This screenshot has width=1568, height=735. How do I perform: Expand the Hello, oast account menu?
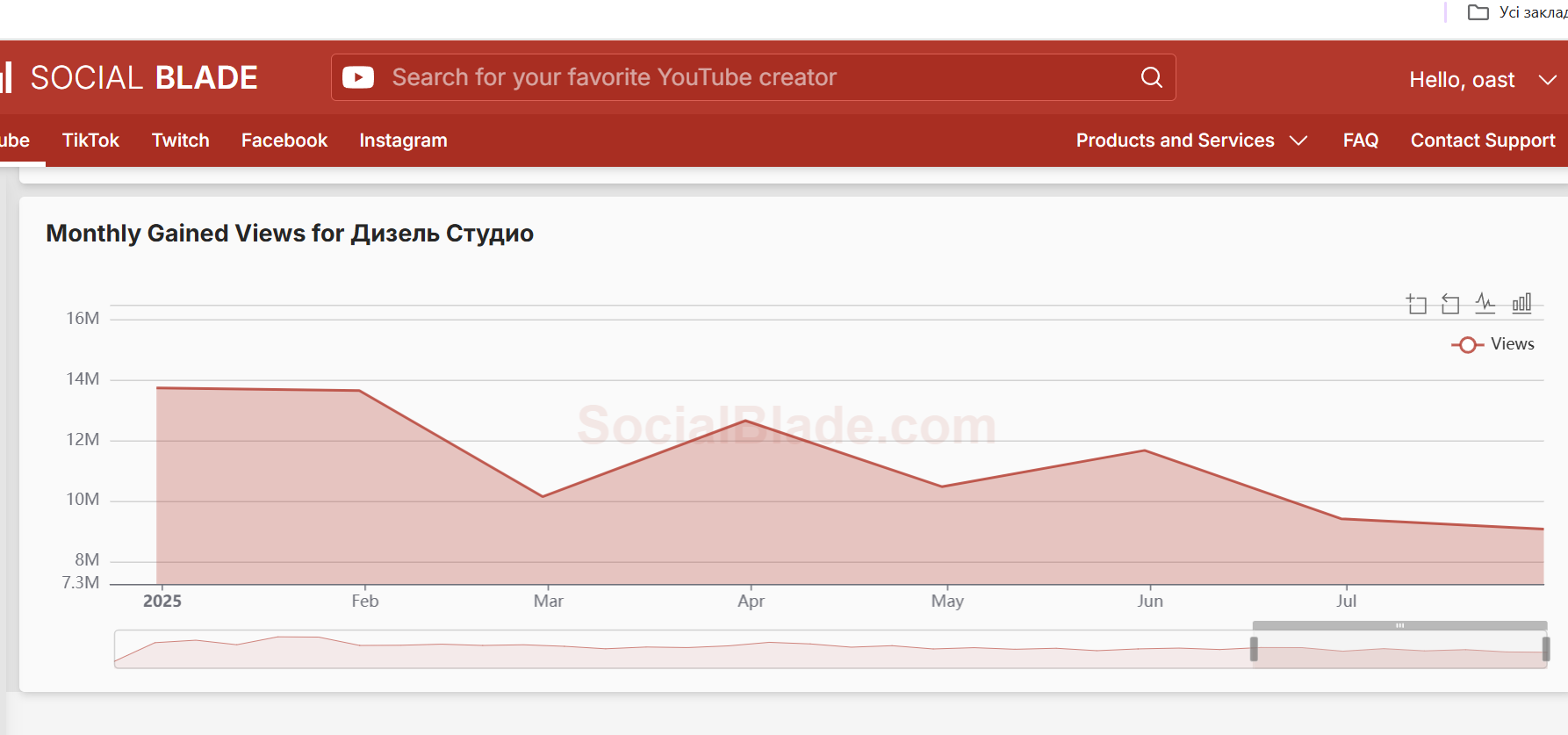click(x=1482, y=80)
